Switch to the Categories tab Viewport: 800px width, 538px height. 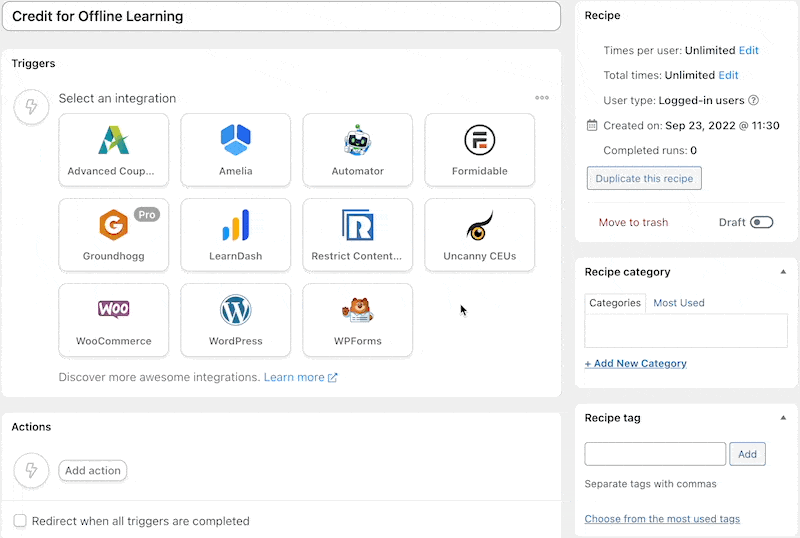click(615, 303)
